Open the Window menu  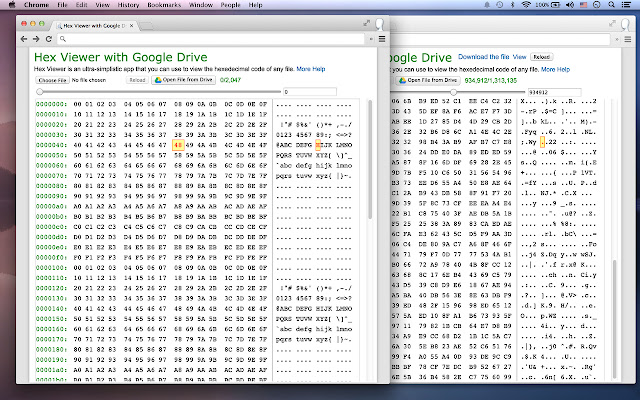[201, 5]
